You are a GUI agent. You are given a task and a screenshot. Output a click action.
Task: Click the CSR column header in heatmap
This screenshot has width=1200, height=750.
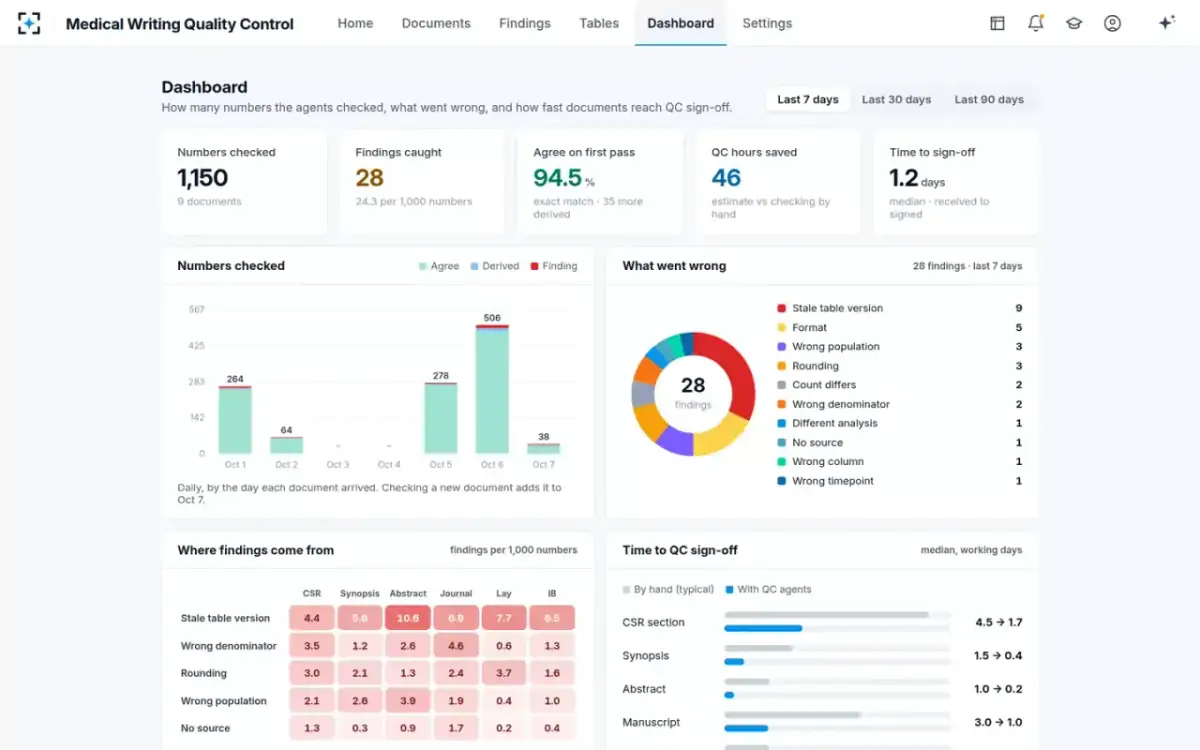[312, 593]
